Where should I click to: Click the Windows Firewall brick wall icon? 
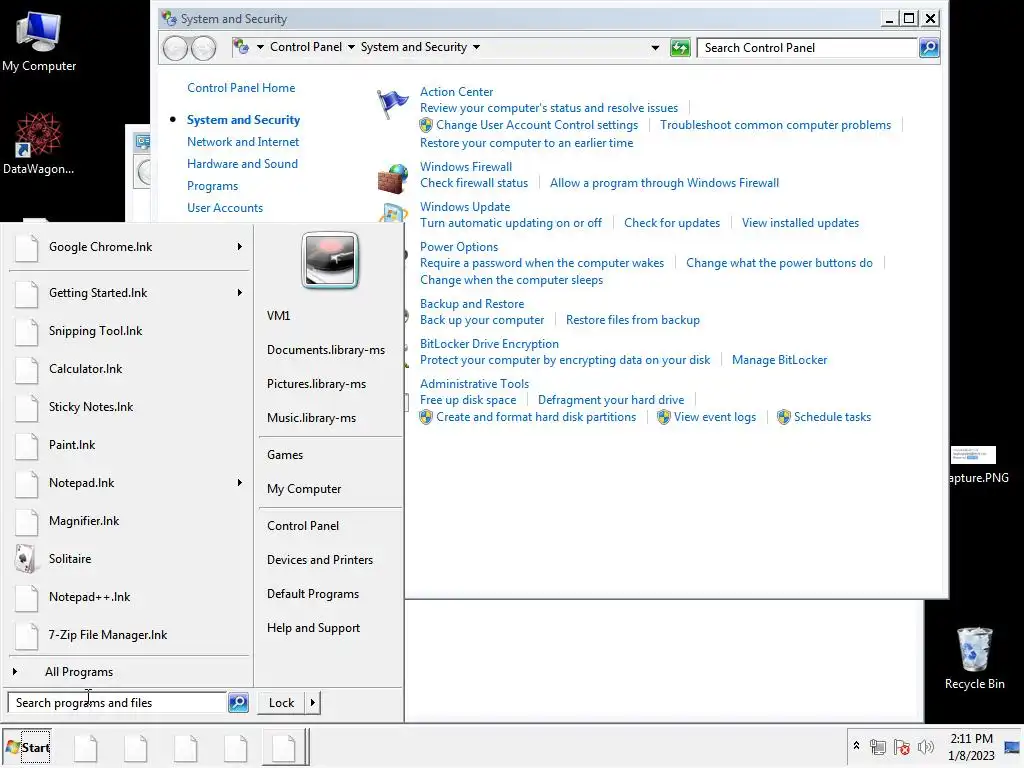coord(392,178)
